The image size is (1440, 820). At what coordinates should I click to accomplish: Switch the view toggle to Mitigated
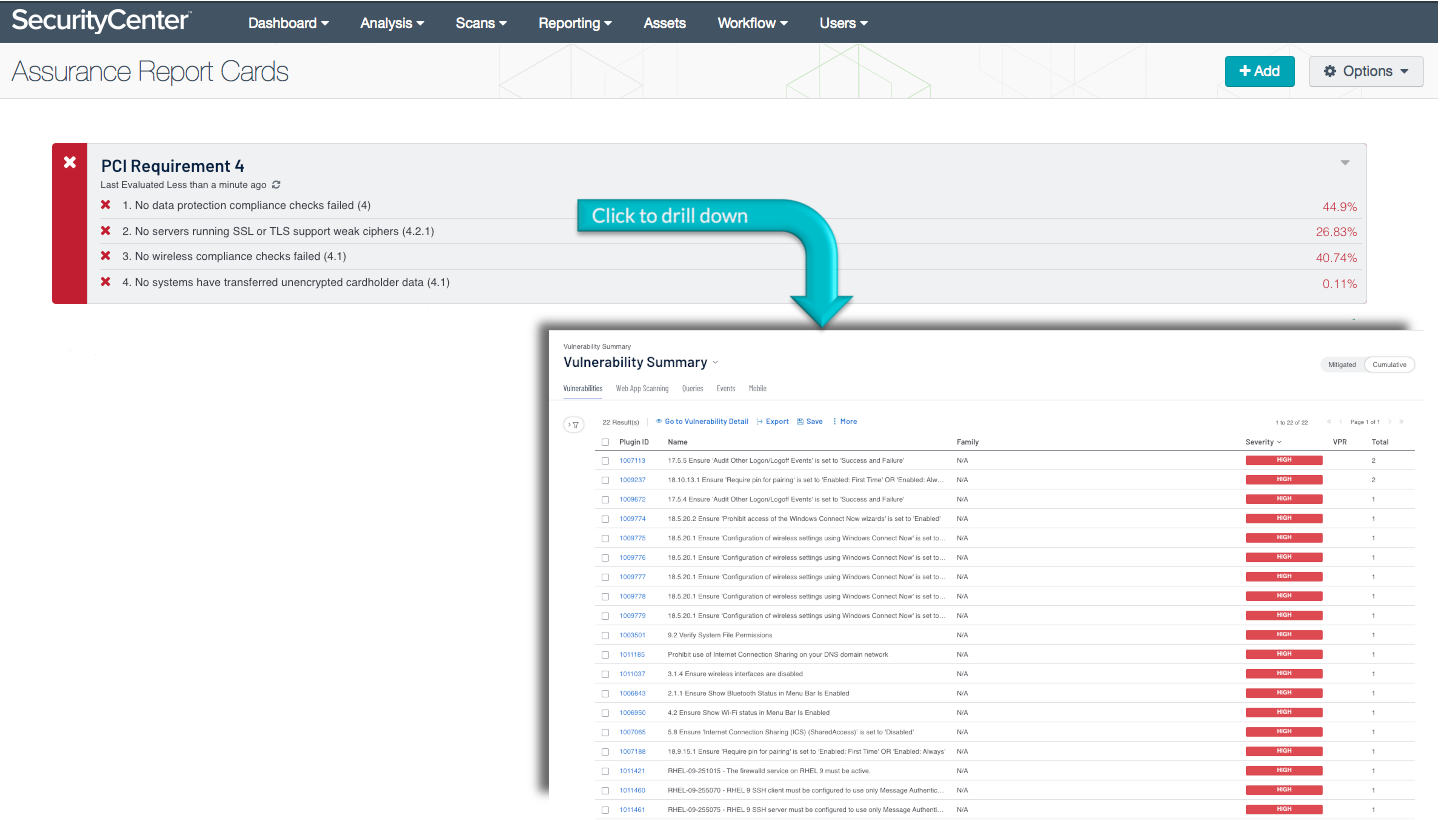pyautogui.click(x=1342, y=365)
